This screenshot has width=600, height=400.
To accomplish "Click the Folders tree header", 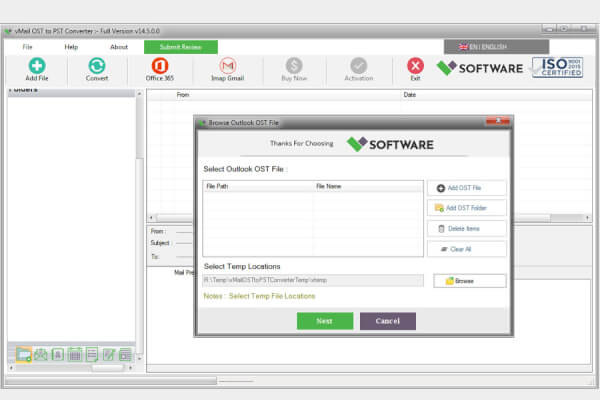I will point(71,91).
